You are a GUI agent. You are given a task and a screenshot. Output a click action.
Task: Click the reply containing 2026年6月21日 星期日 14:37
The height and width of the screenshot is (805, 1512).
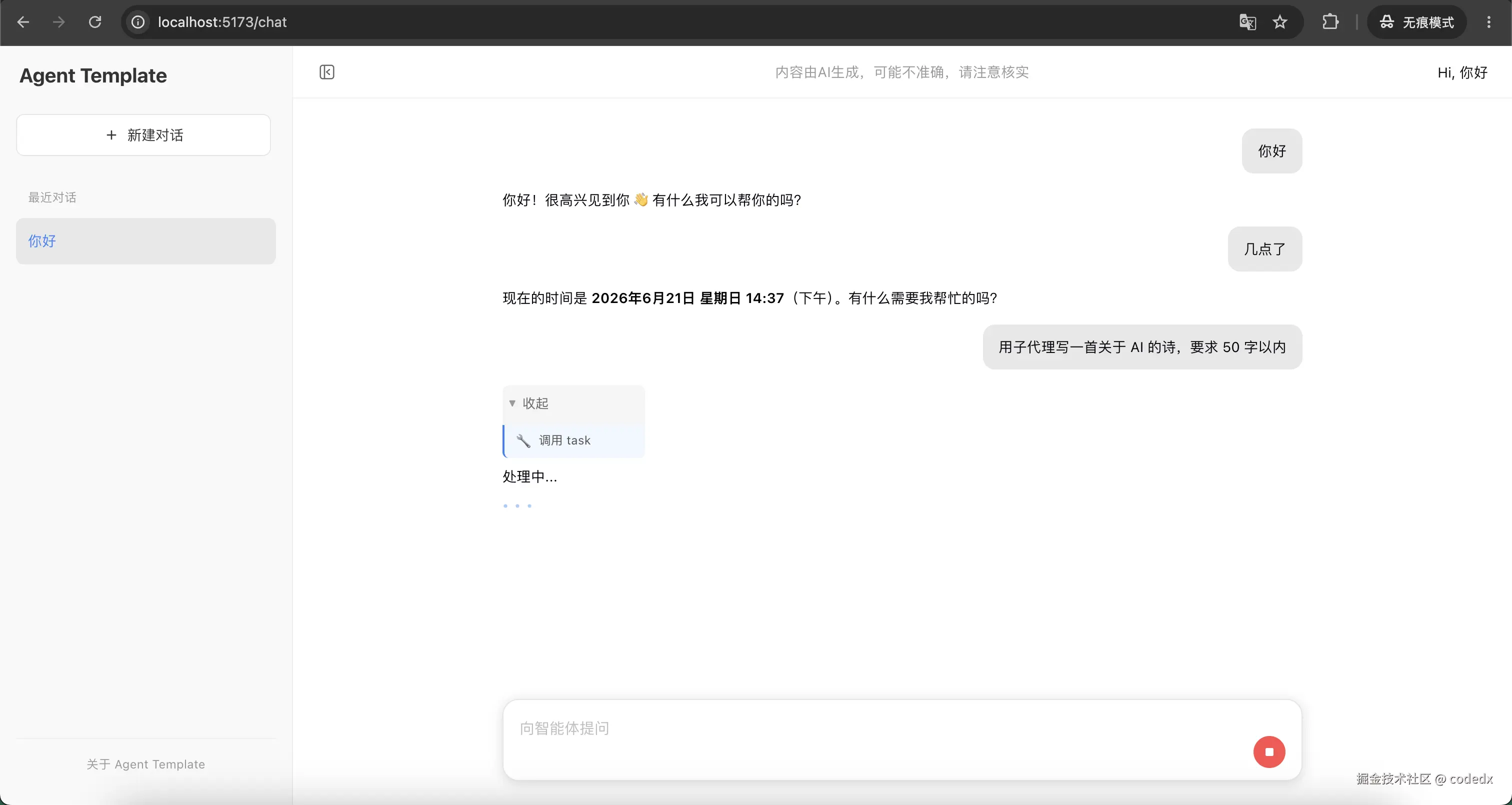pyautogui.click(x=749, y=298)
